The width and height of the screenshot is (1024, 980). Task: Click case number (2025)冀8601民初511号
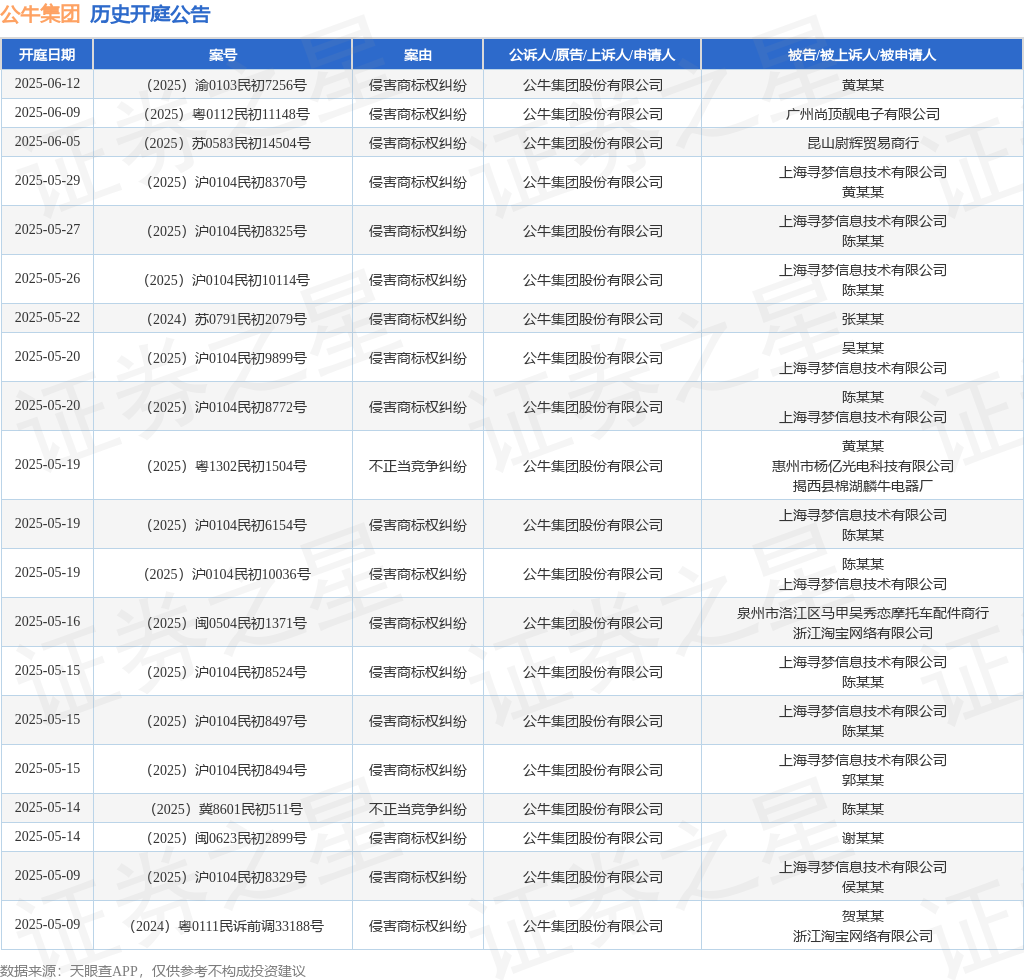point(226,809)
